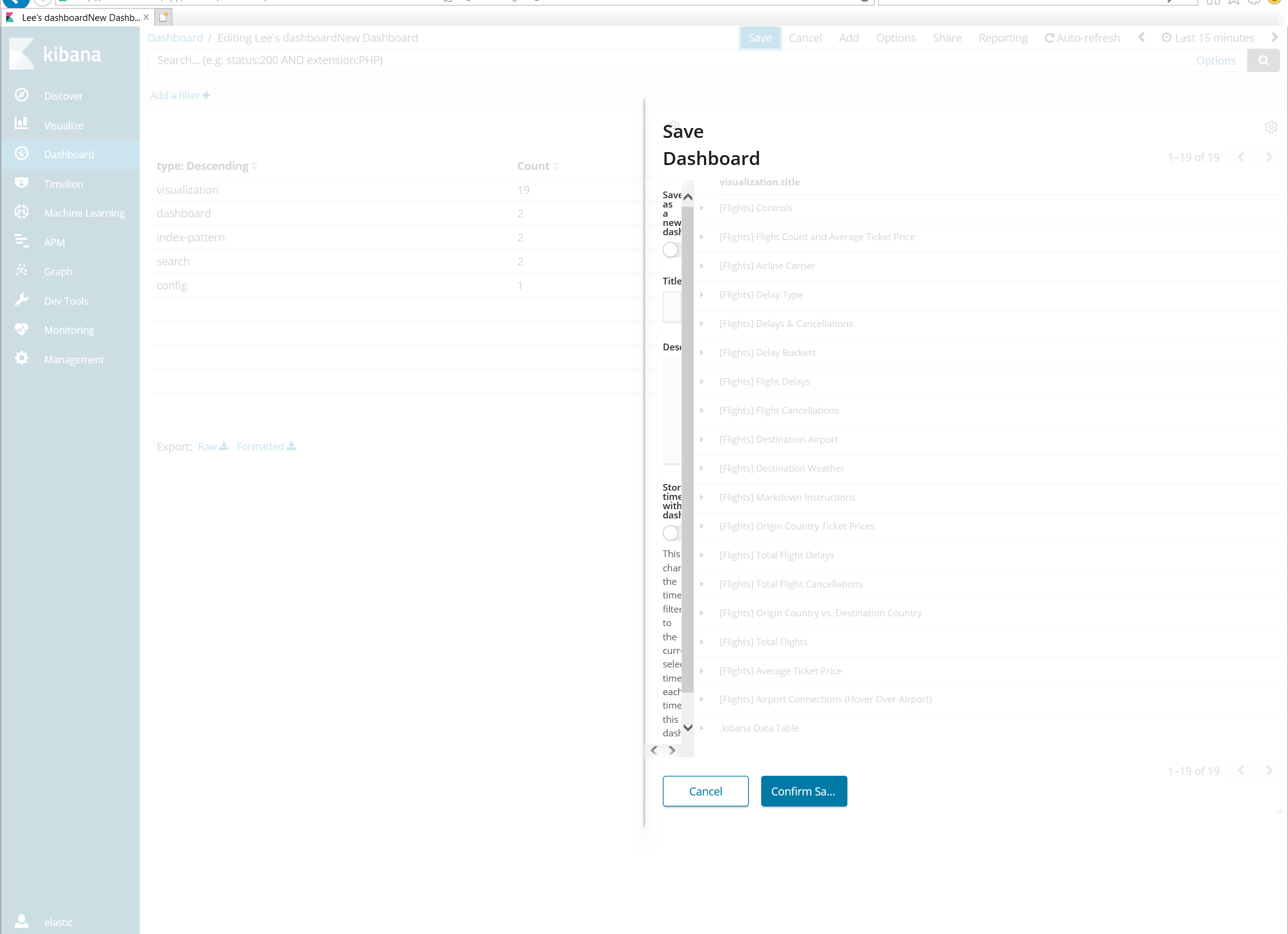Toggle Store time with dashboard switch
The height and width of the screenshot is (934, 1288).
click(671, 533)
